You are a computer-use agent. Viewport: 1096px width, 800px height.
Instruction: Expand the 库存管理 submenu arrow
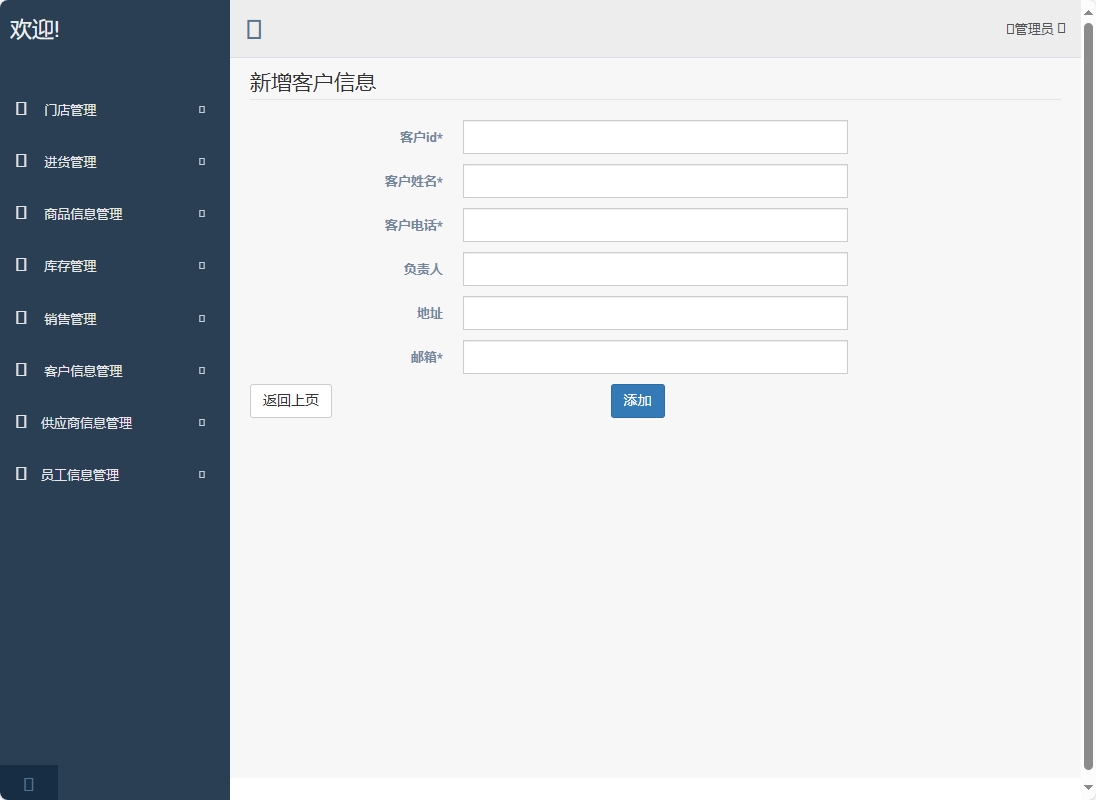[x=199, y=265]
